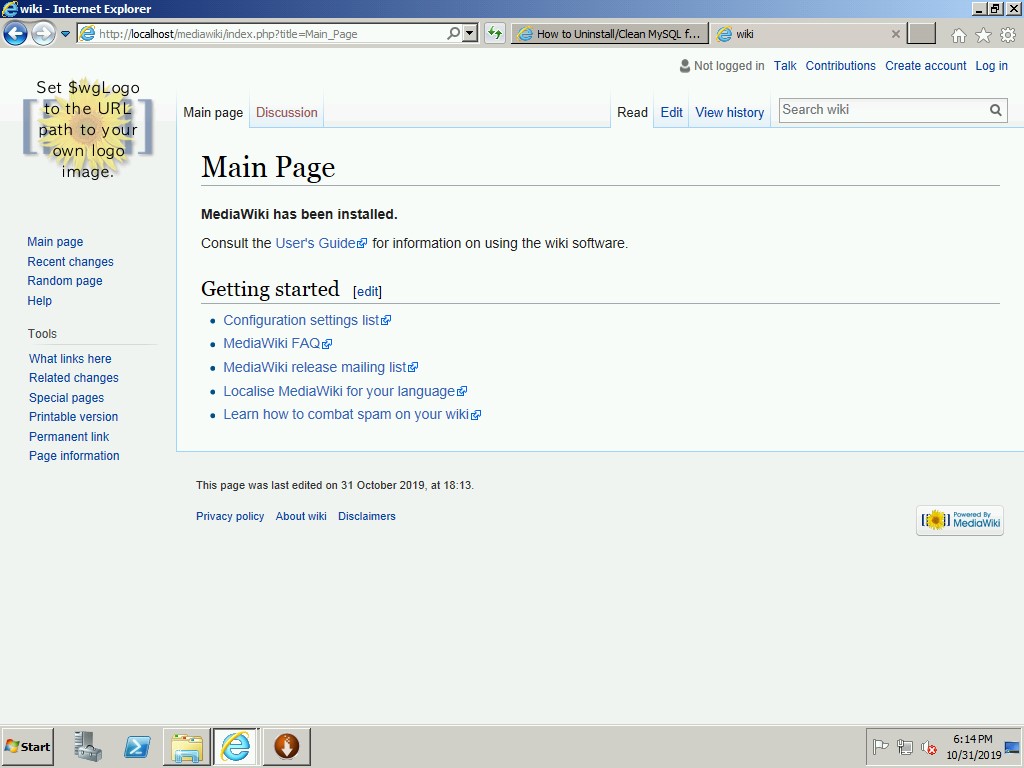This screenshot has height=768, width=1024.
Task: Open the User's Guide link
Action: click(x=321, y=243)
